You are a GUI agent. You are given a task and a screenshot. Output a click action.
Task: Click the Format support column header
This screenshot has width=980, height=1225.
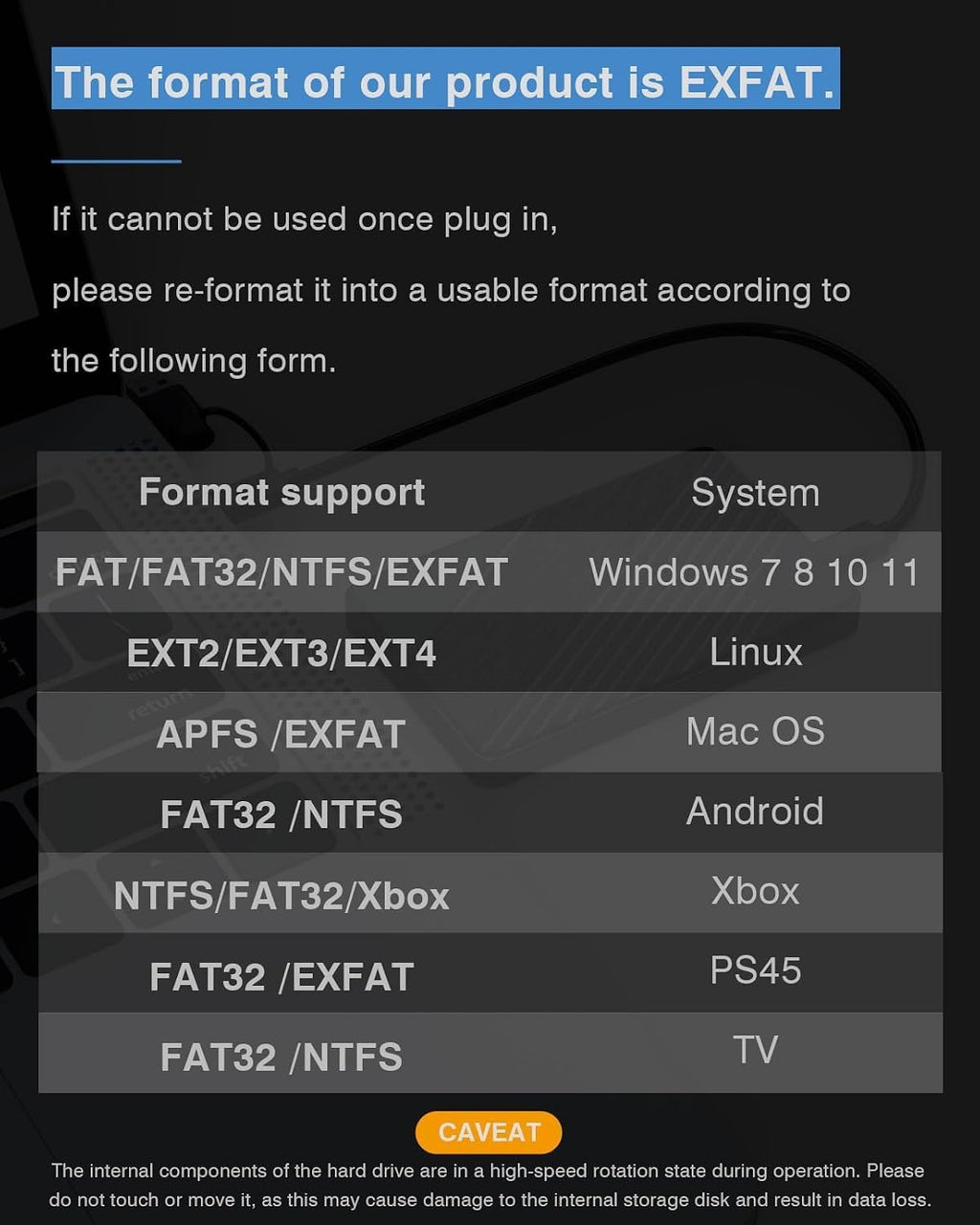pos(281,492)
